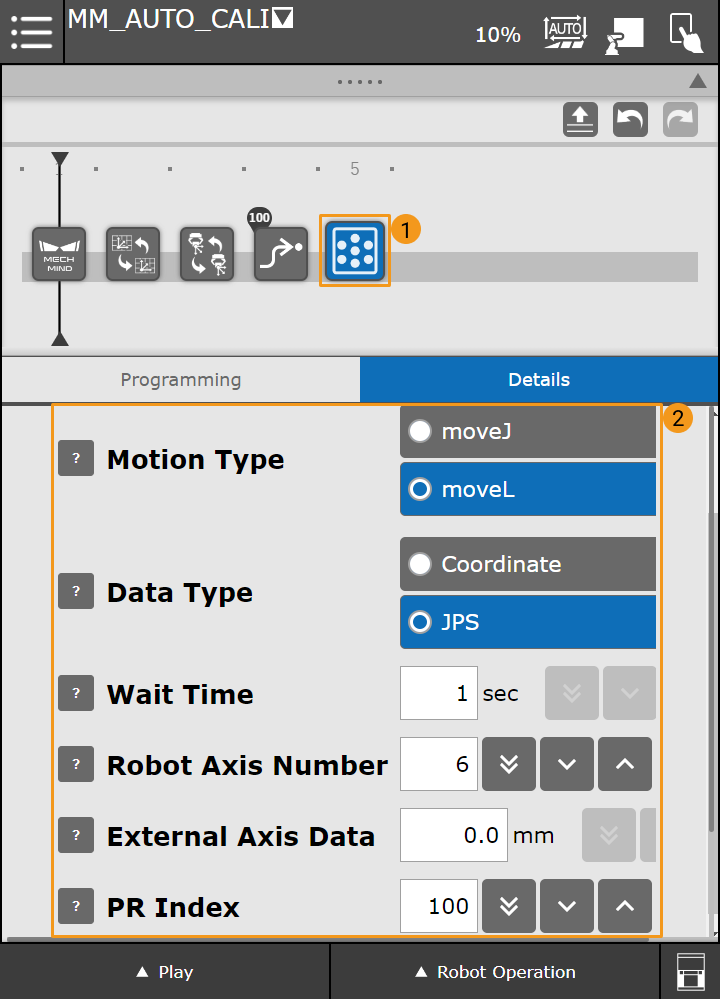Click the Wait Time input field
This screenshot has height=999, width=720.
click(439, 694)
